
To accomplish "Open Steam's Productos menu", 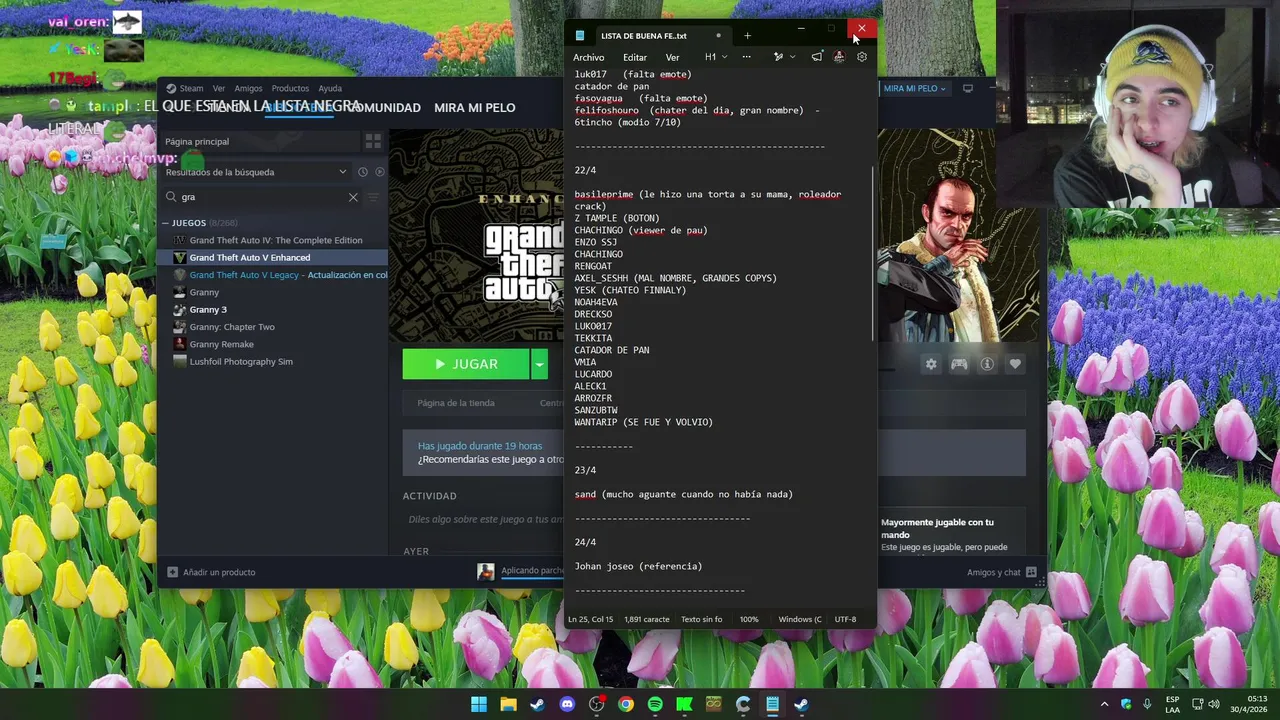I will (290, 88).
